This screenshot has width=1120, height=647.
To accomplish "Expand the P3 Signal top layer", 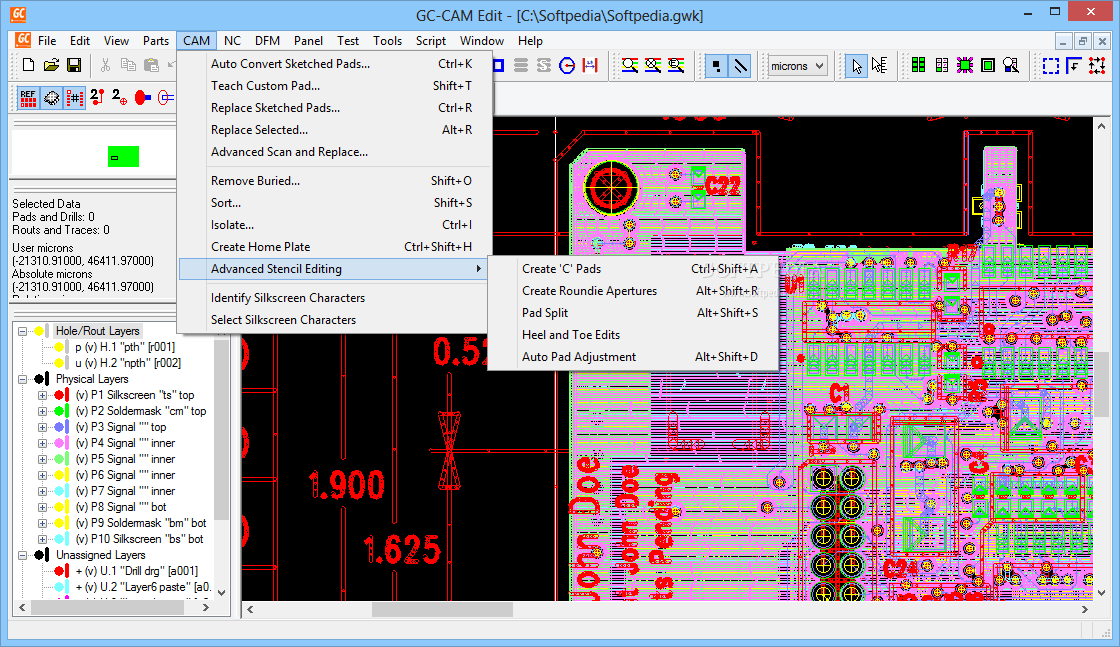I will coord(42,427).
